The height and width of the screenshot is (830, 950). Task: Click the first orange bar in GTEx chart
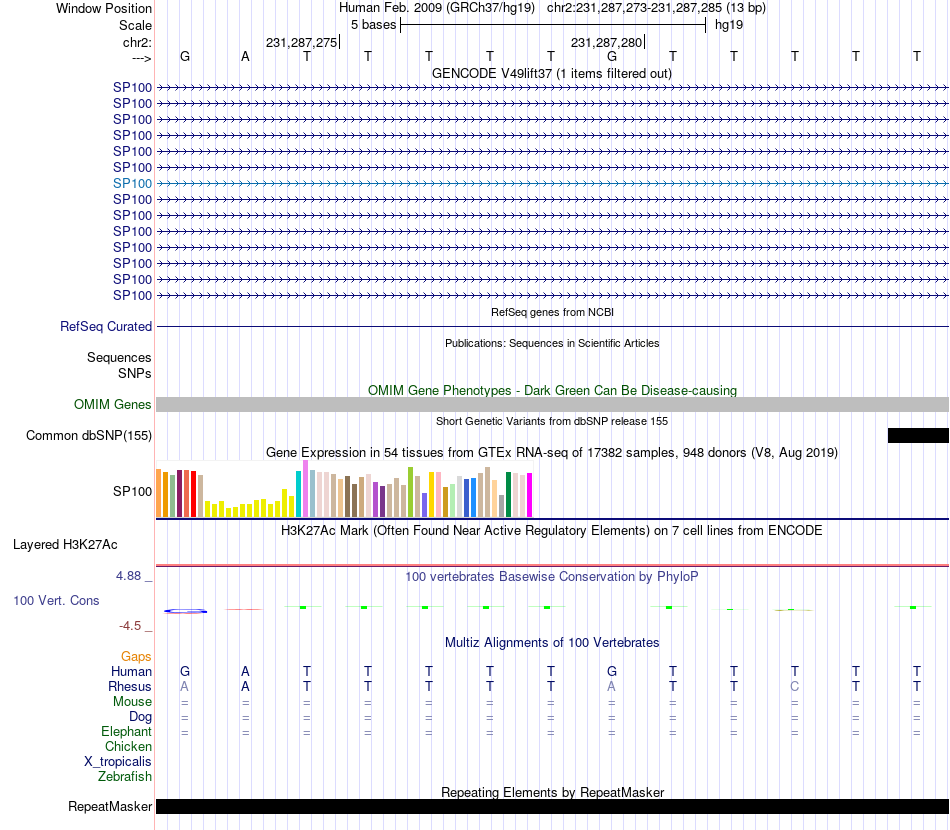coord(159,493)
